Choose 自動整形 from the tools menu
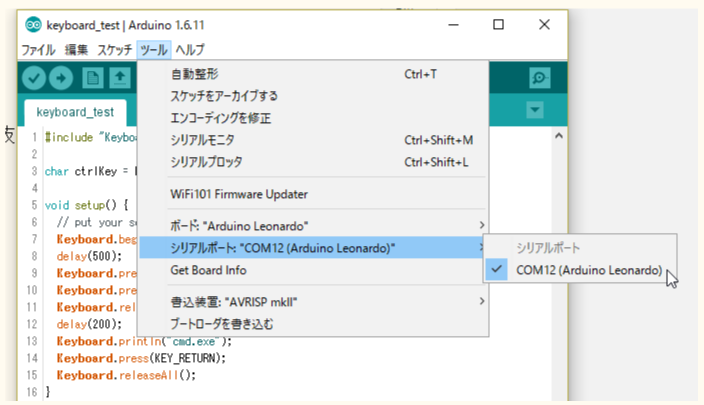 (313, 74)
